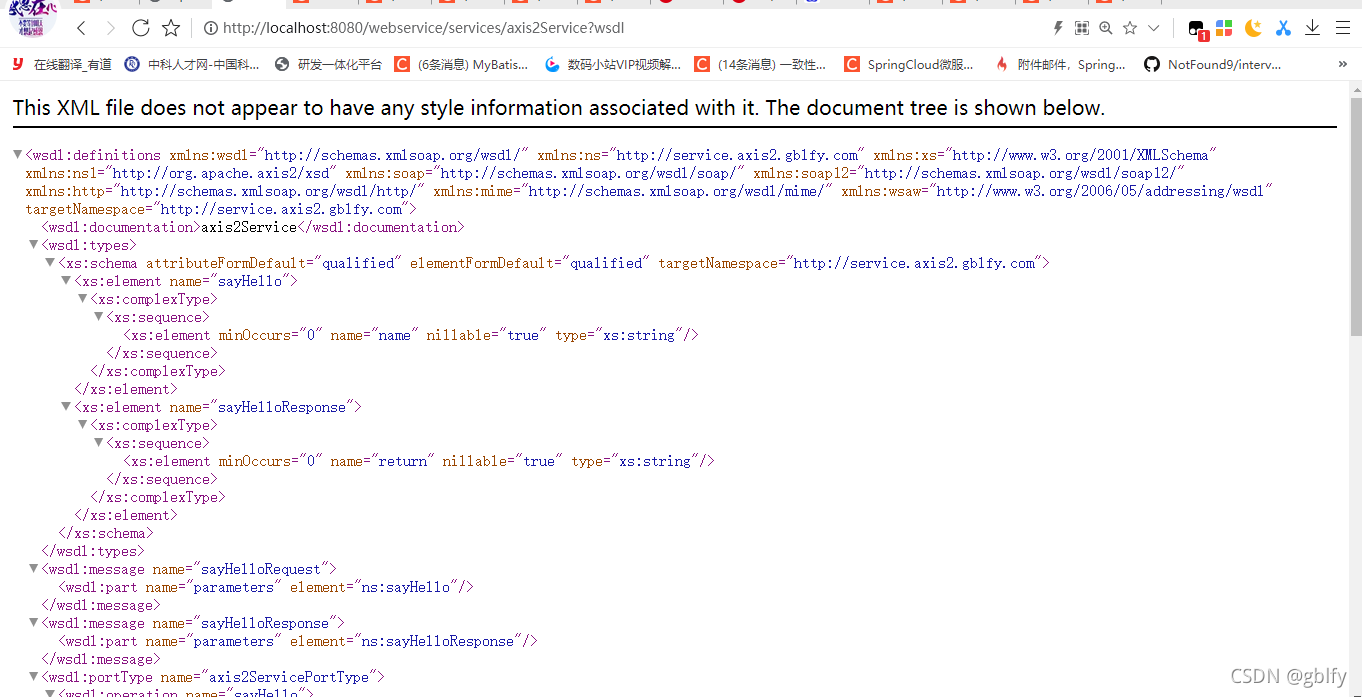Collapse the wsdl:types node
Viewport: 1362px width, 697px height.
tap(33, 245)
